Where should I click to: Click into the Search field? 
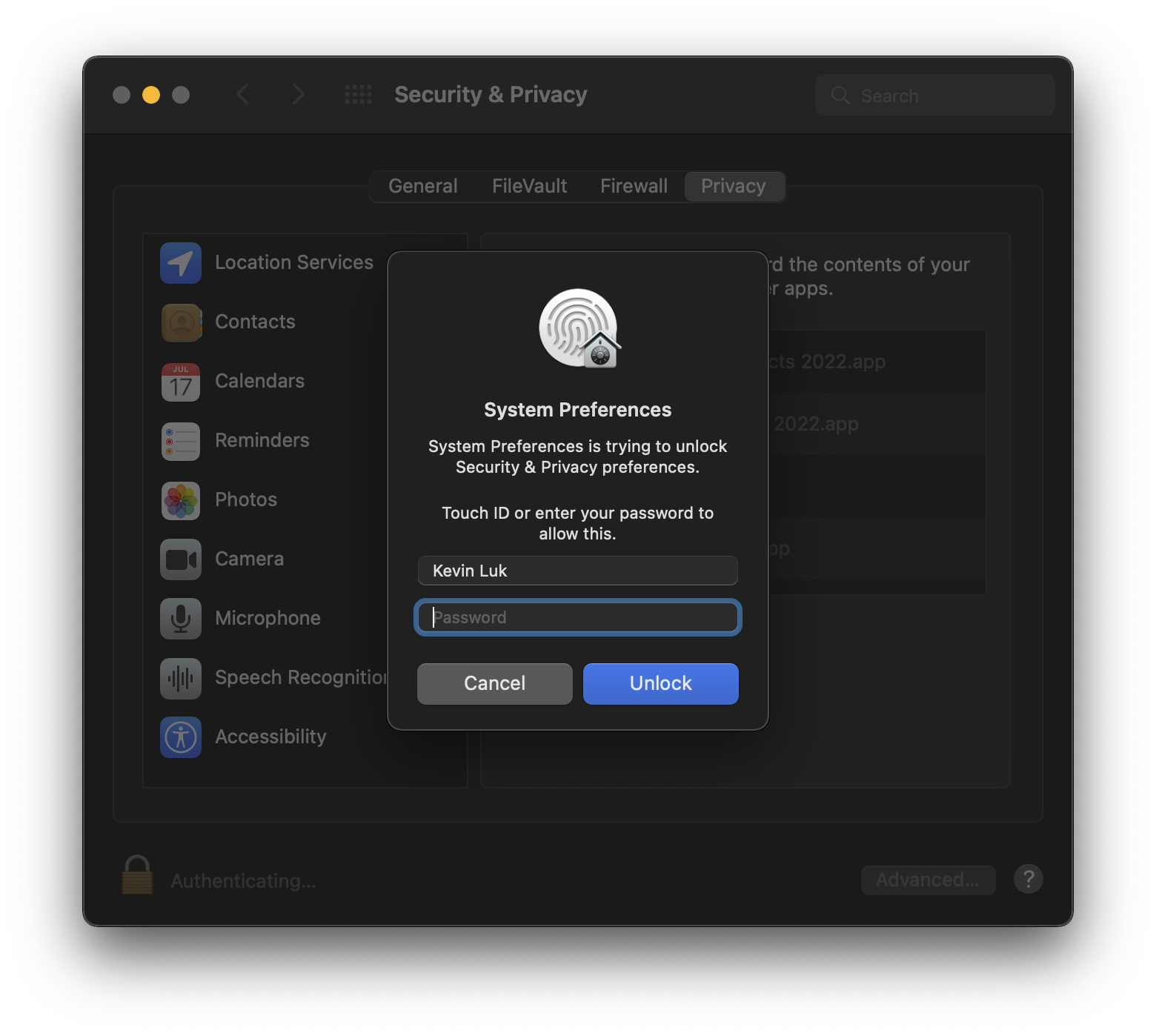click(935, 95)
